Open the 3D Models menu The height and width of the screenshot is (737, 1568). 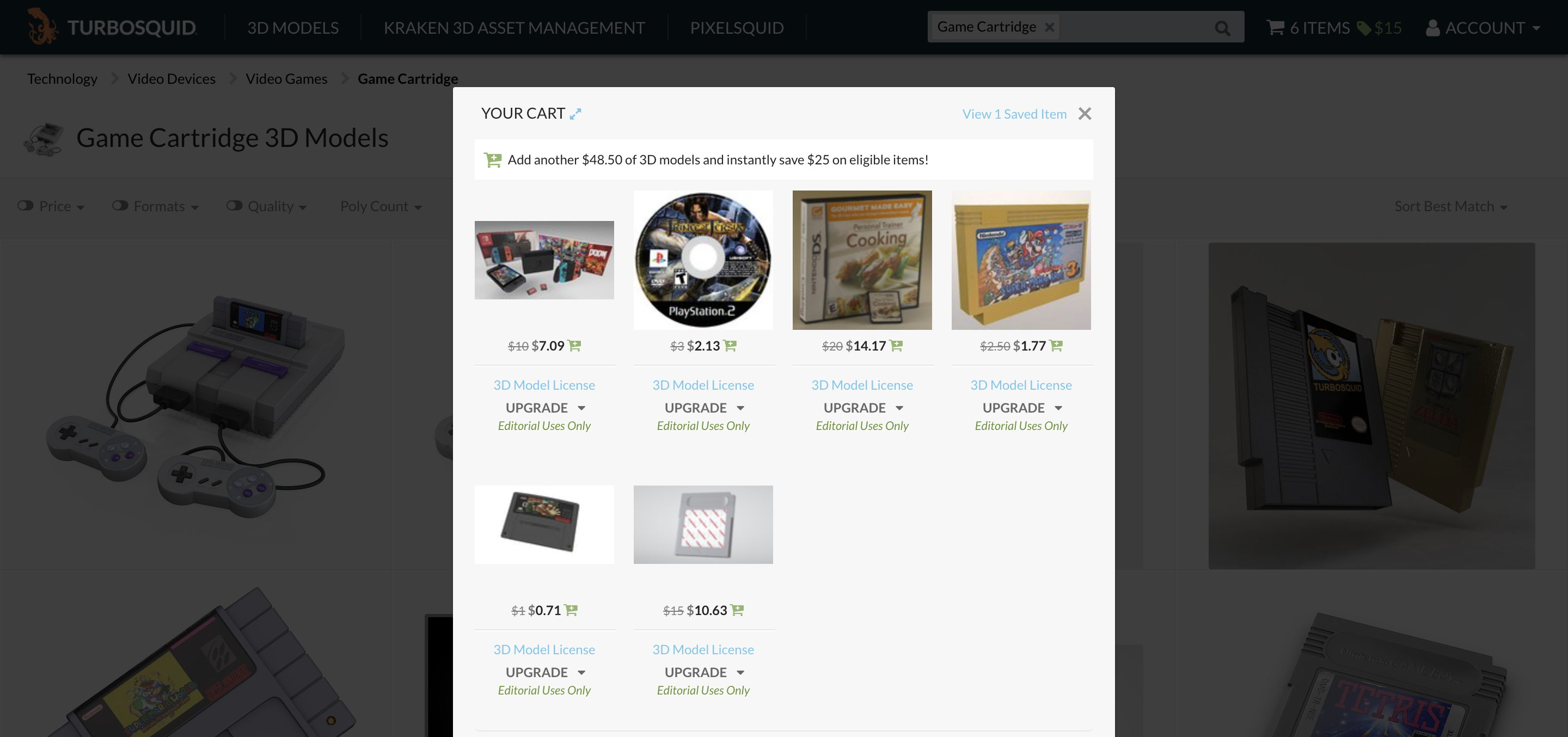(293, 28)
